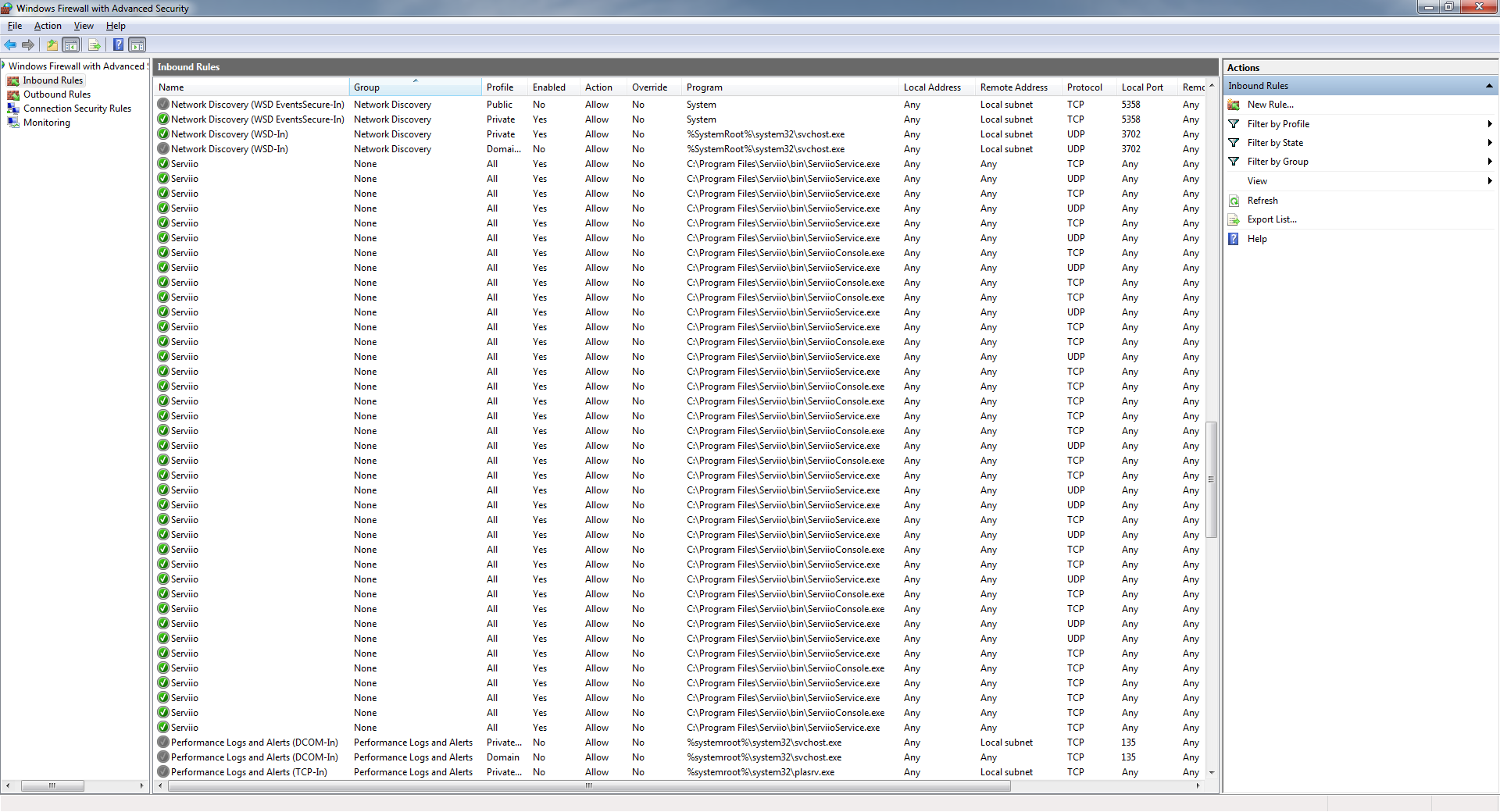Screen dimensions: 1500x812
Task: Sort by the Name column header
Action: (x=251, y=87)
